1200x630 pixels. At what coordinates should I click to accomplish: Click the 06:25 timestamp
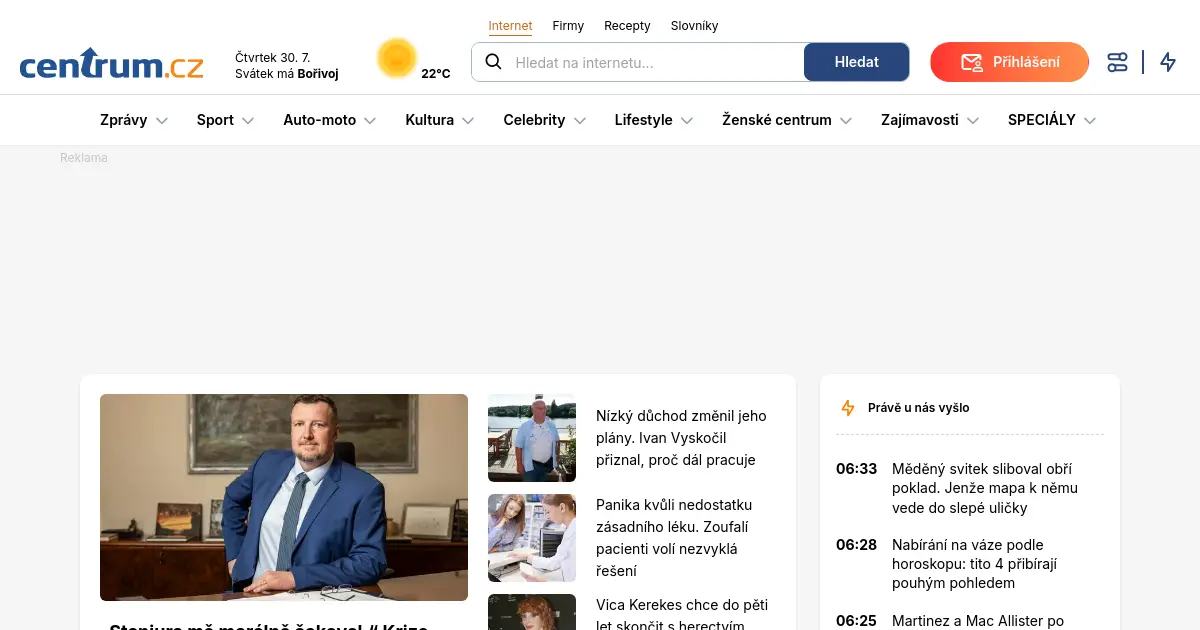click(856, 621)
